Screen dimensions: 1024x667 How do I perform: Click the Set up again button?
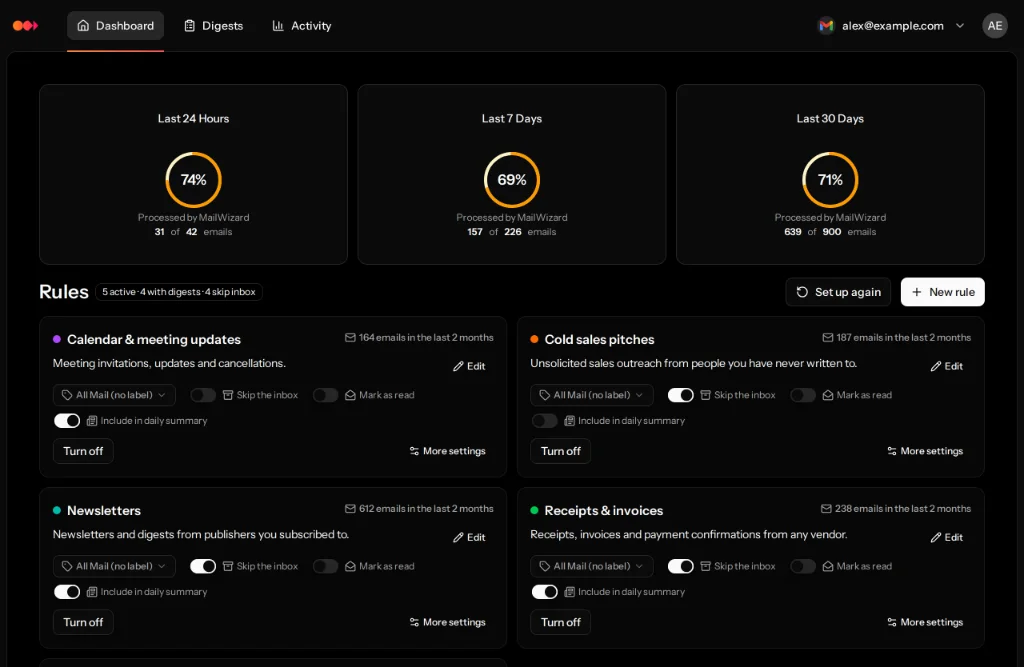click(x=839, y=292)
